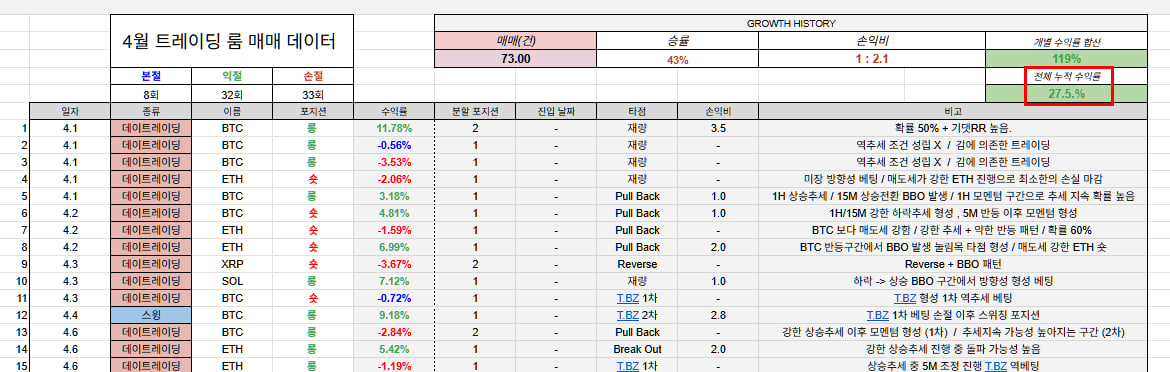The height and width of the screenshot is (372, 1170).
Task: Select the 진입 날짜 column header
Action: [x=556, y=111]
